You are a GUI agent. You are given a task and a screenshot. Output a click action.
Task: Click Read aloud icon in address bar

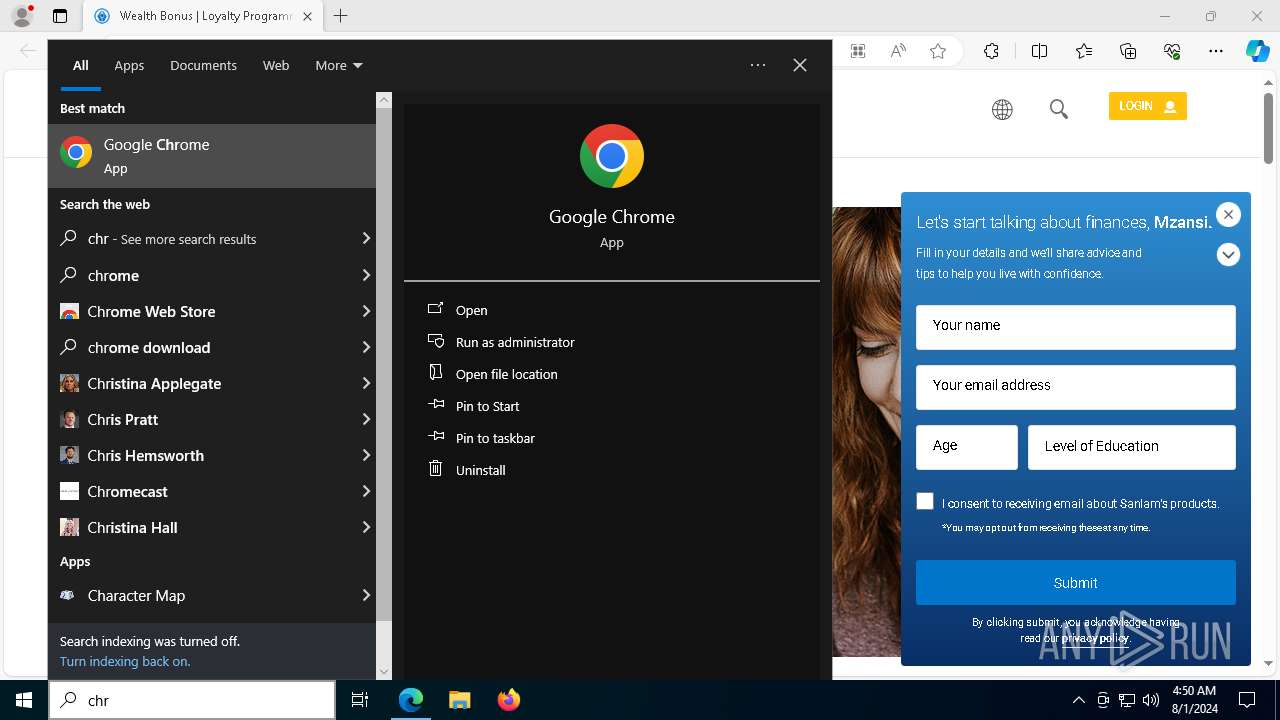pyautogui.click(x=898, y=52)
